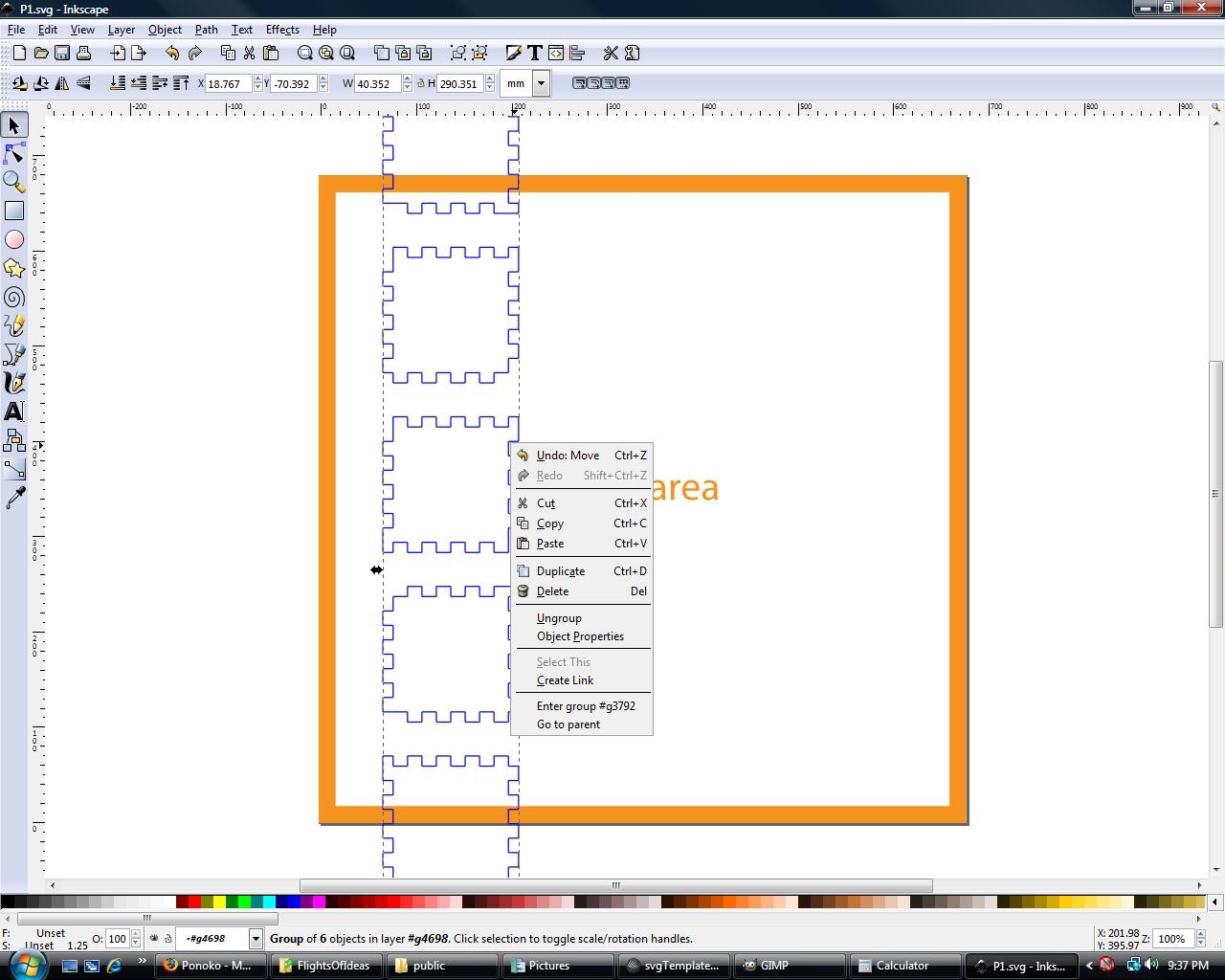Save the document using the floppy icon
The width and height of the screenshot is (1225, 980).
(x=62, y=53)
